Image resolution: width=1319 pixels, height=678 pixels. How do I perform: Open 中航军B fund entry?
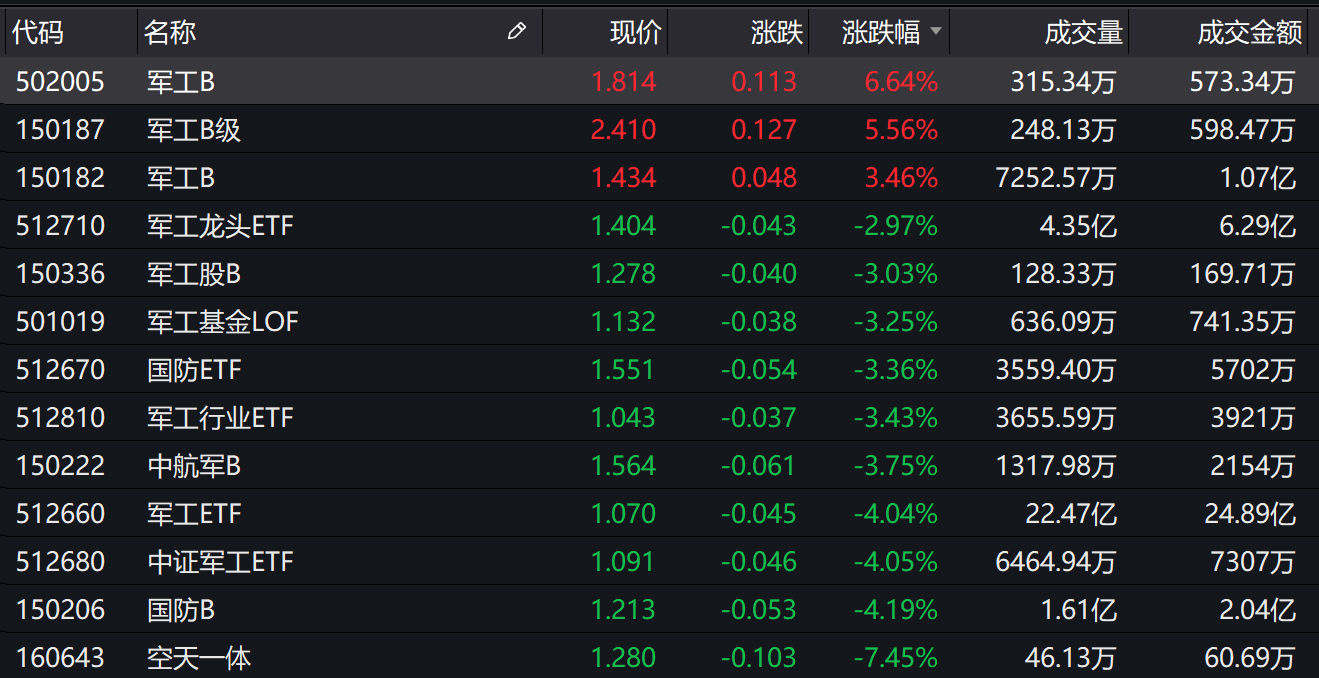click(x=194, y=466)
